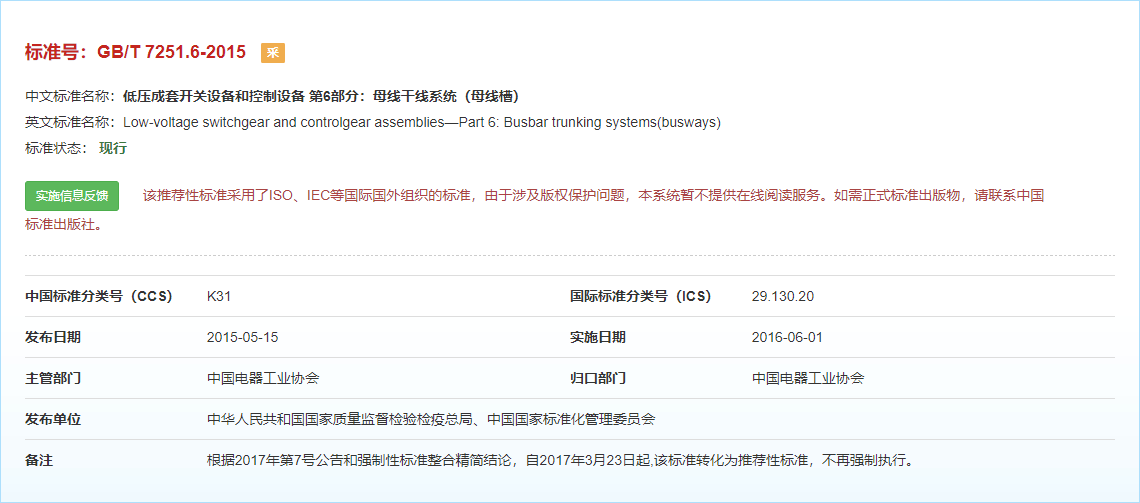This screenshot has height=503, width=1140.
Task: Click the release date 2015-05-15
Action: (242, 337)
